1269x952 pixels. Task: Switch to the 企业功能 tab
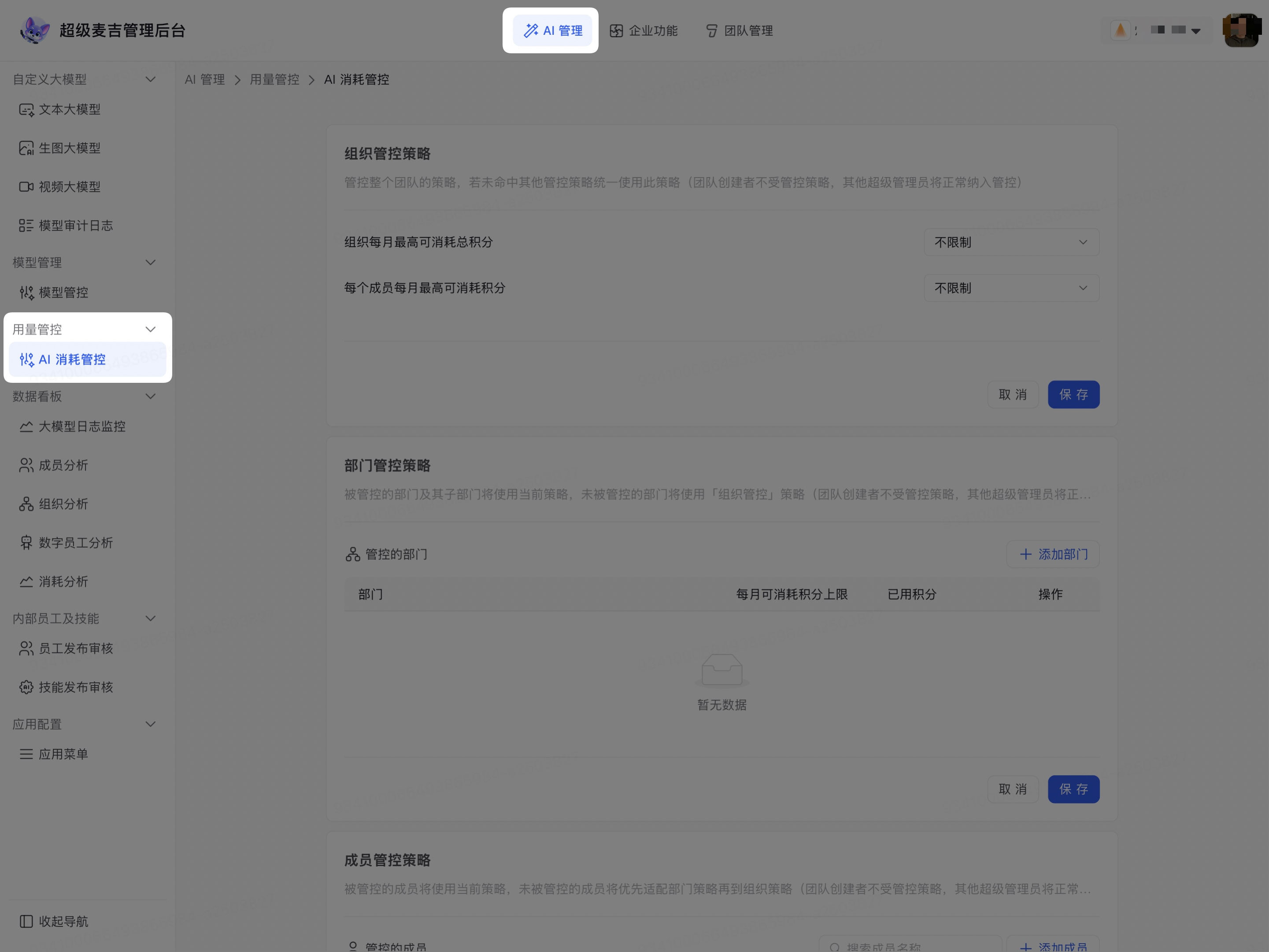644,30
